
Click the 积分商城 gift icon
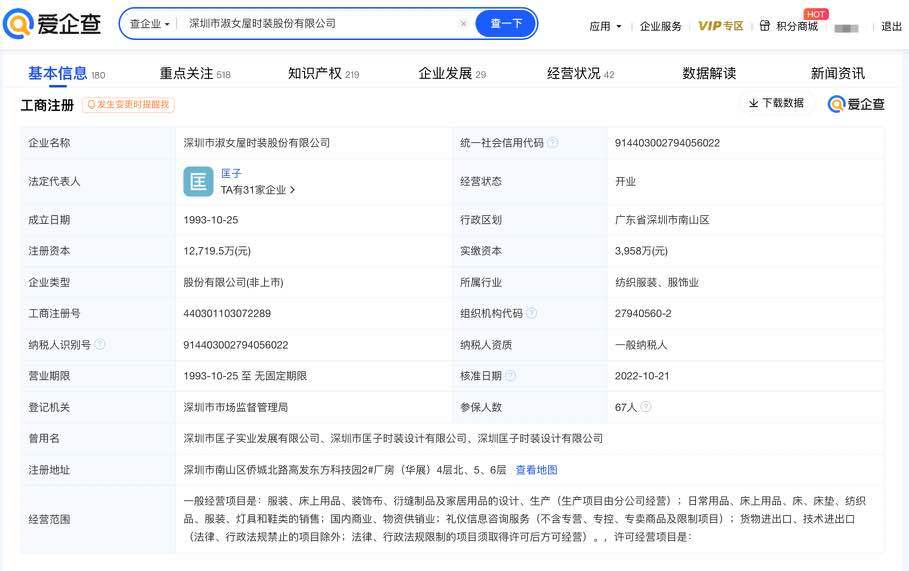point(765,26)
